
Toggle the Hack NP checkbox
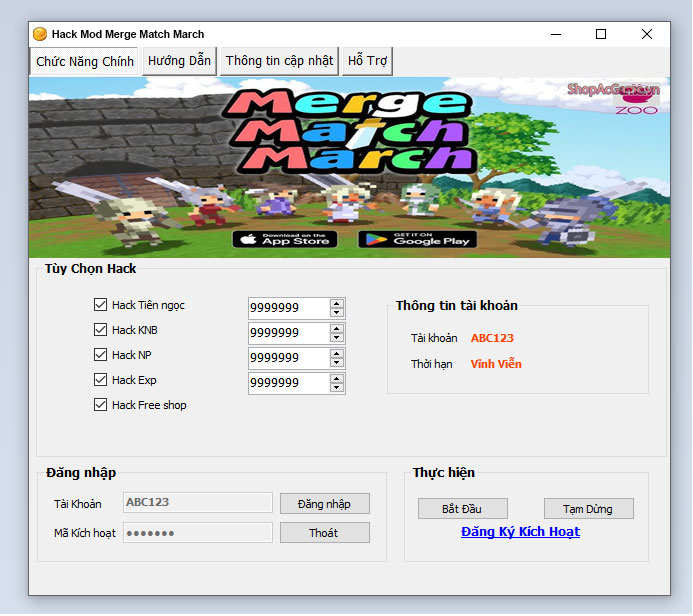point(100,354)
